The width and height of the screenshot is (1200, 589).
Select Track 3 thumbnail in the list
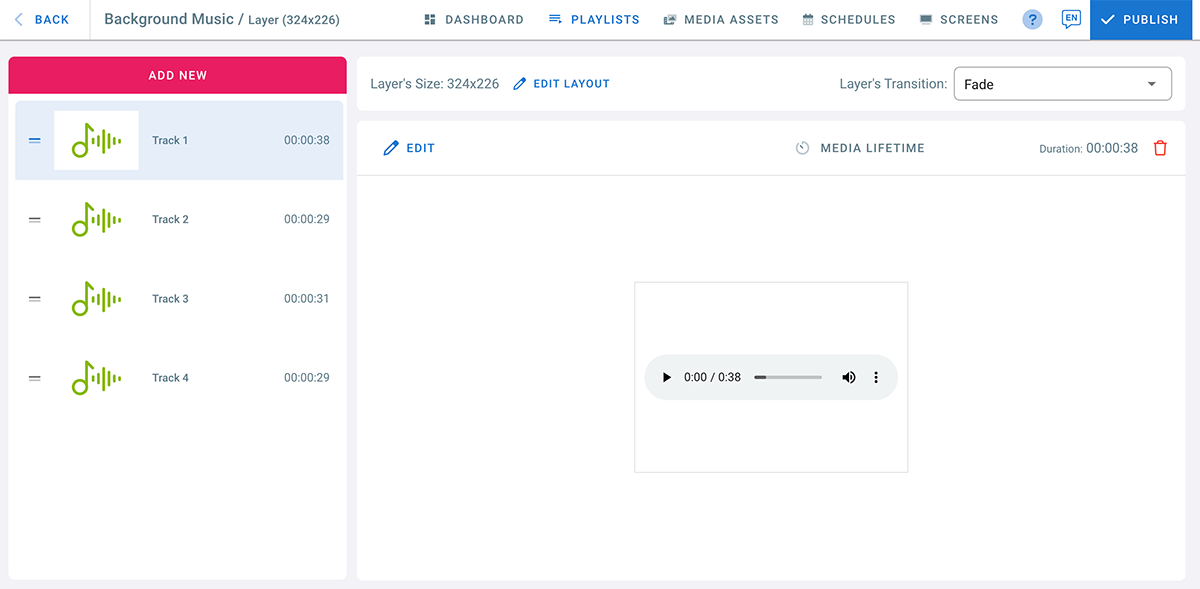[96, 299]
